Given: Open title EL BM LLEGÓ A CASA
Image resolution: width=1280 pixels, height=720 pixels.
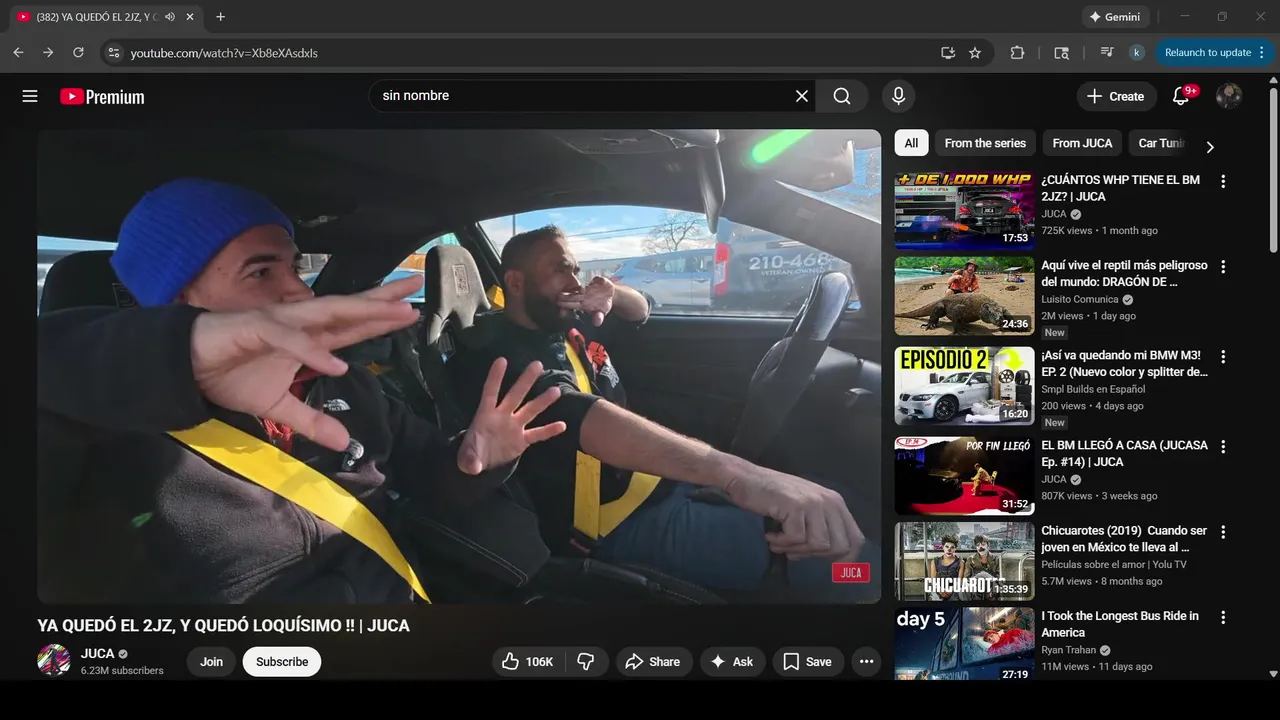Looking at the screenshot, I should [1124, 453].
